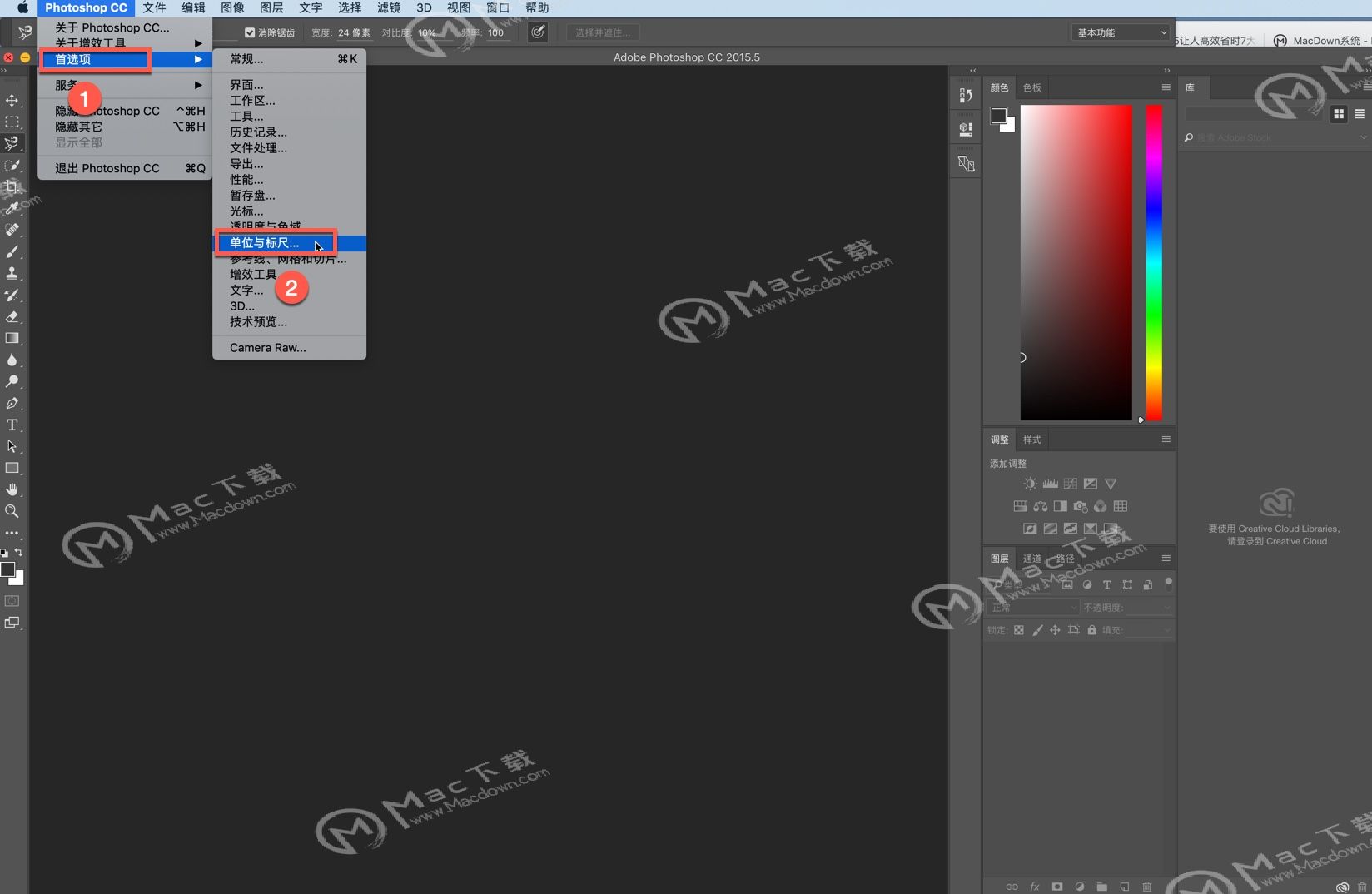
Task: Select the Zoom tool
Action: tap(12, 511)
